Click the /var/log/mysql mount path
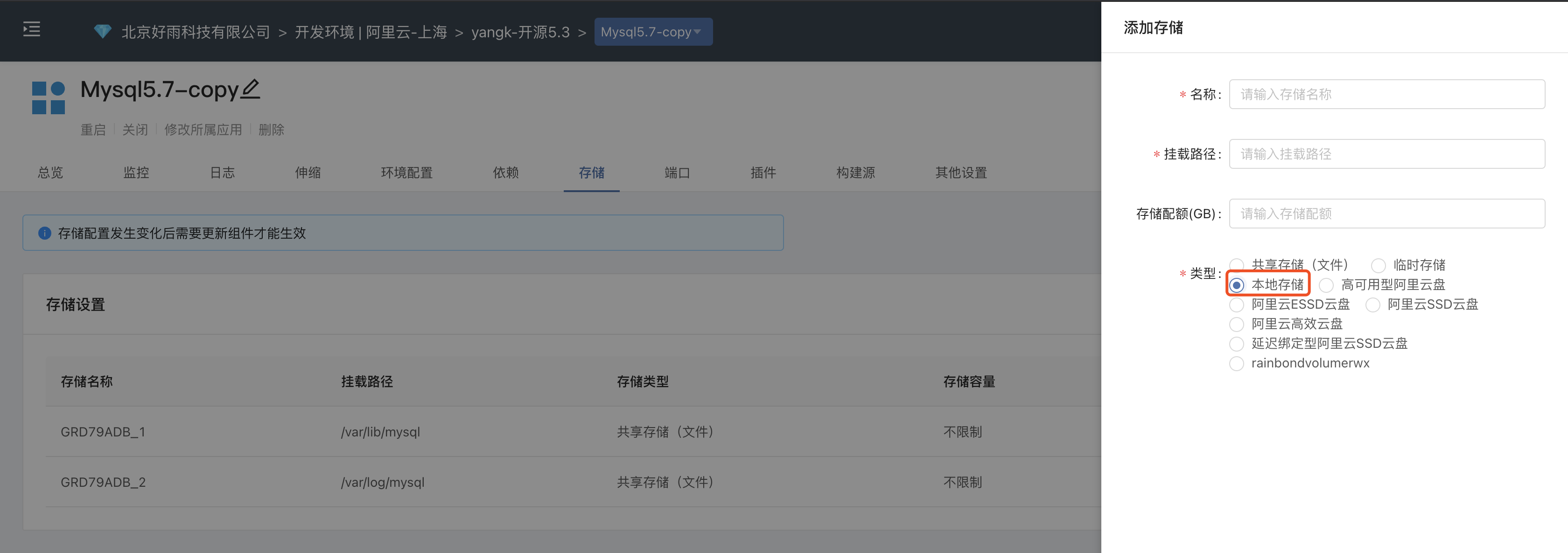Image resolution: width=1568 pixels, height=553 pixels. 382,483
